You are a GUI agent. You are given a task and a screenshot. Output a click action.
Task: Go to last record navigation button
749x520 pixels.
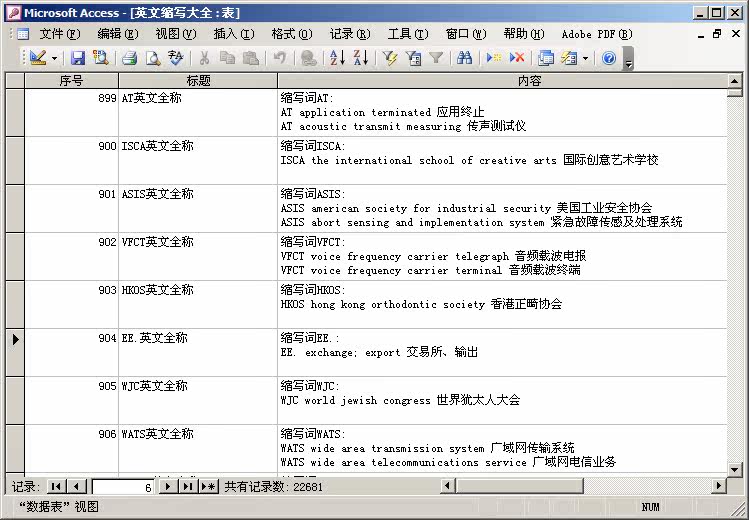coord(188,487)
